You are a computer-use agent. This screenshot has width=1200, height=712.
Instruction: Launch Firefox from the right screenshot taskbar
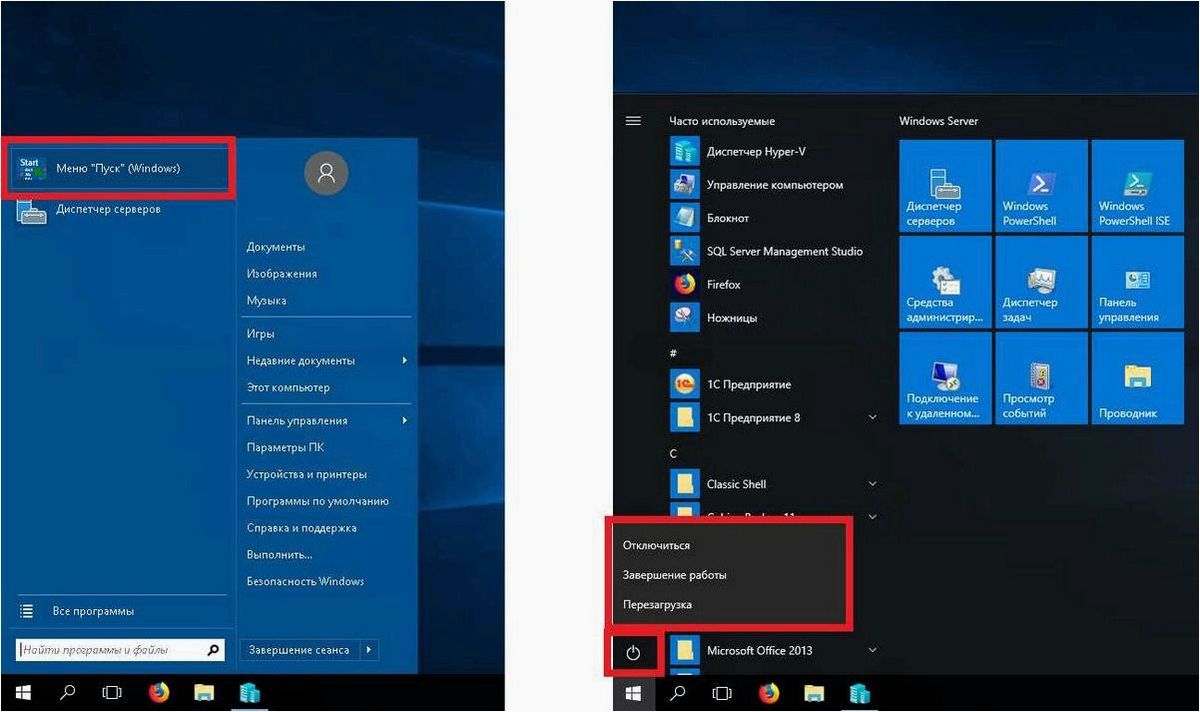tap(769, 692)
